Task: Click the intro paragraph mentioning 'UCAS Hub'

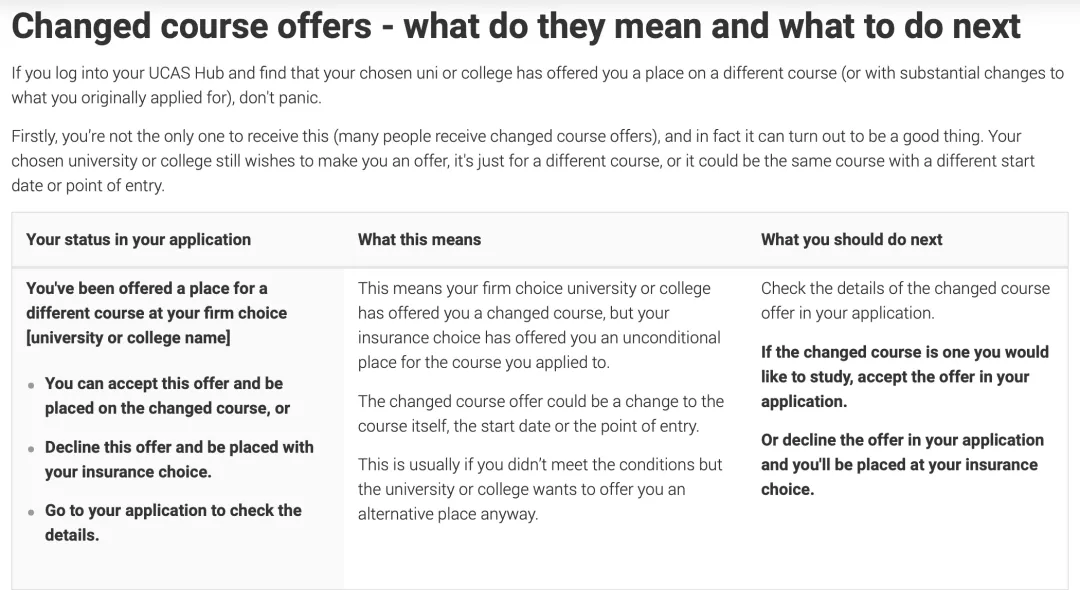Action: coord(537,85)
